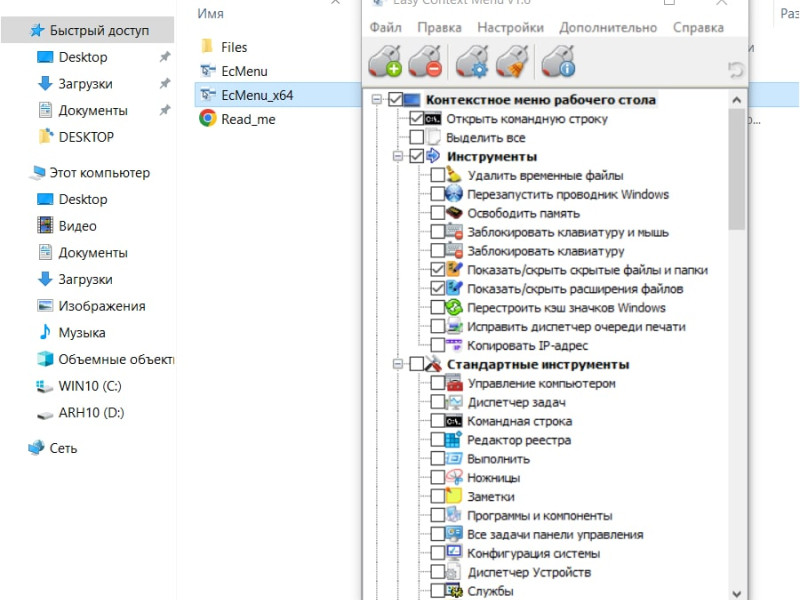Click the Chrome icon of Read_me file
800x600 pixels.
tap(208, 118)
